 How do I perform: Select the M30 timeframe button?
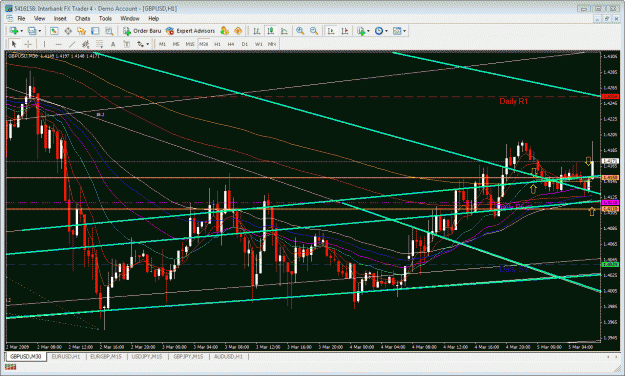[x=204, y=44]
